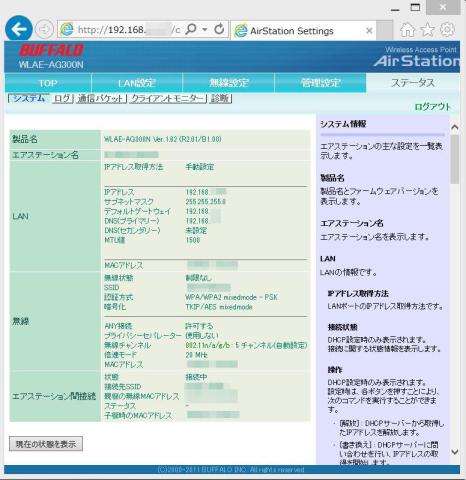
Task: Open the 無線設定 menu tab
Action: [229, 83]
